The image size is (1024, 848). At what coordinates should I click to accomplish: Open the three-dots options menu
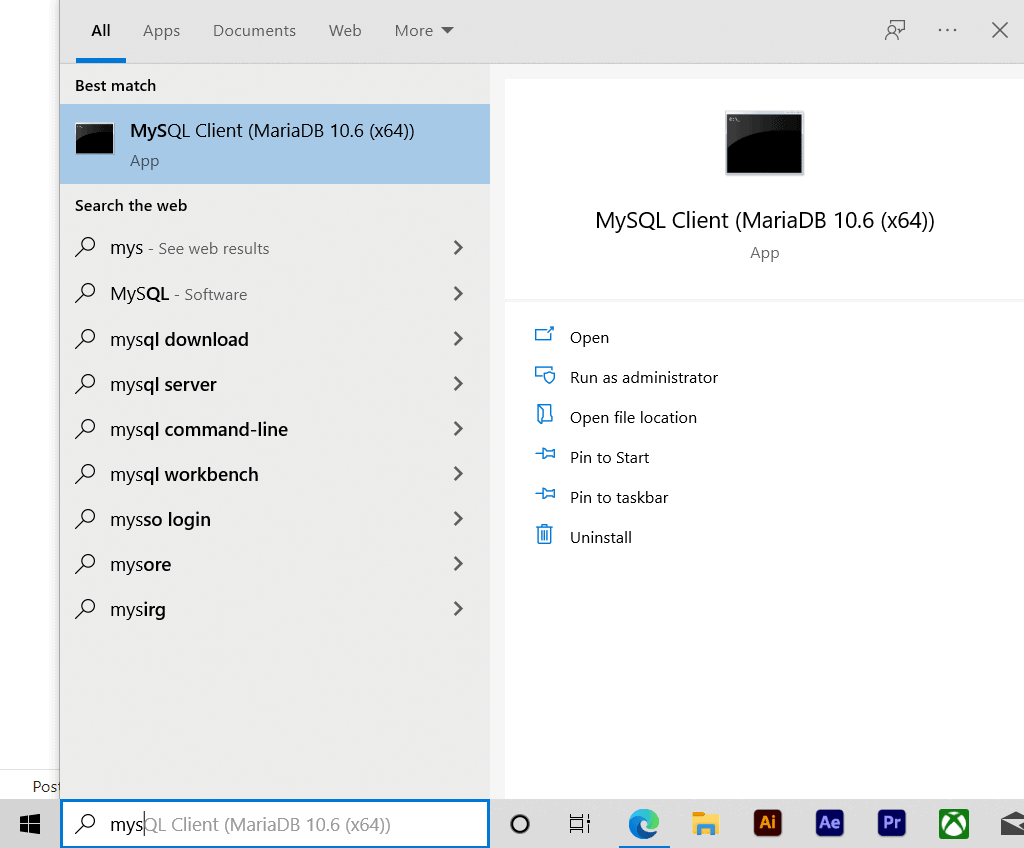[947, 30]
